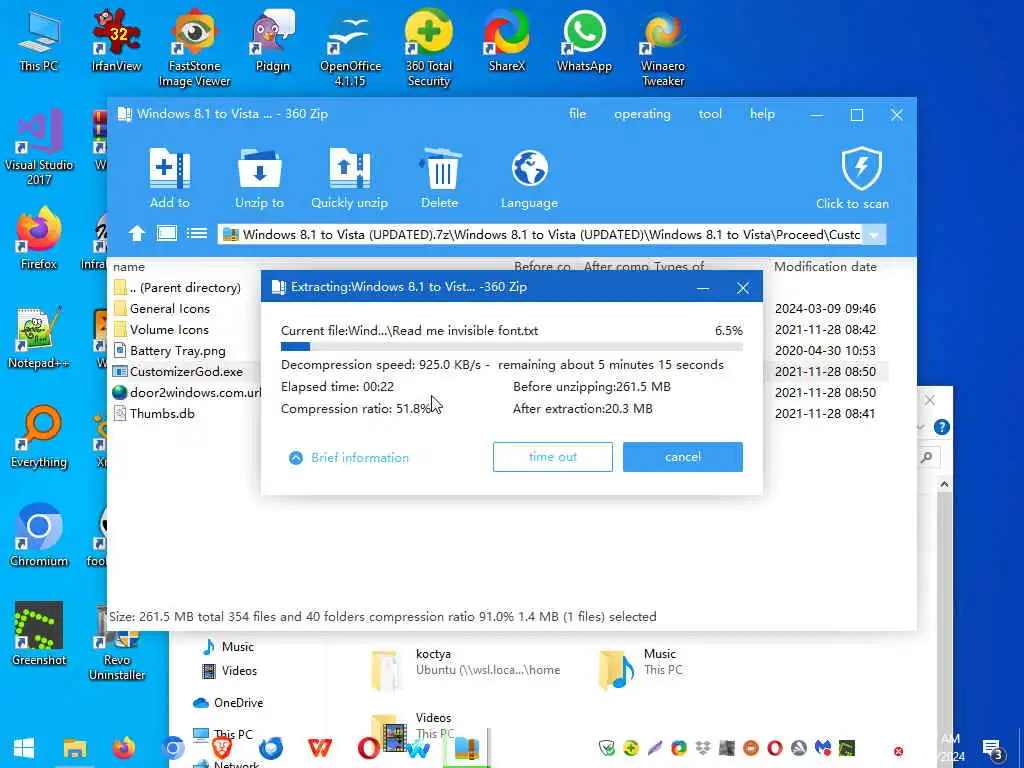Open the help menu

click(761, 114)
